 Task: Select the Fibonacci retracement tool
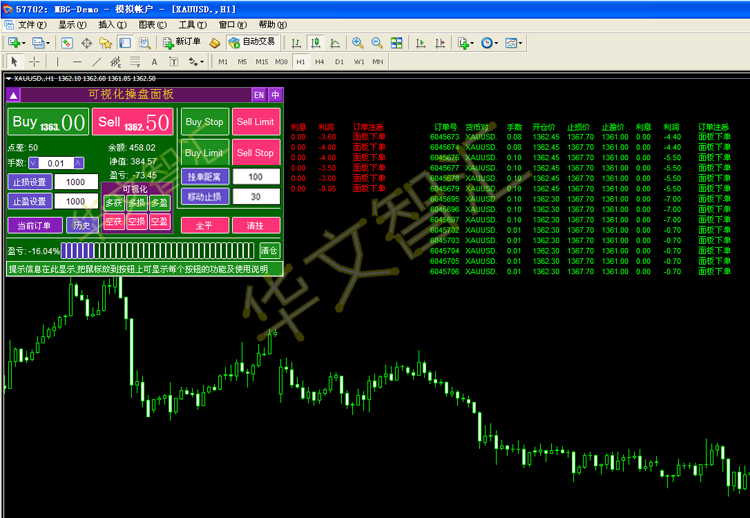pos(135,61)
